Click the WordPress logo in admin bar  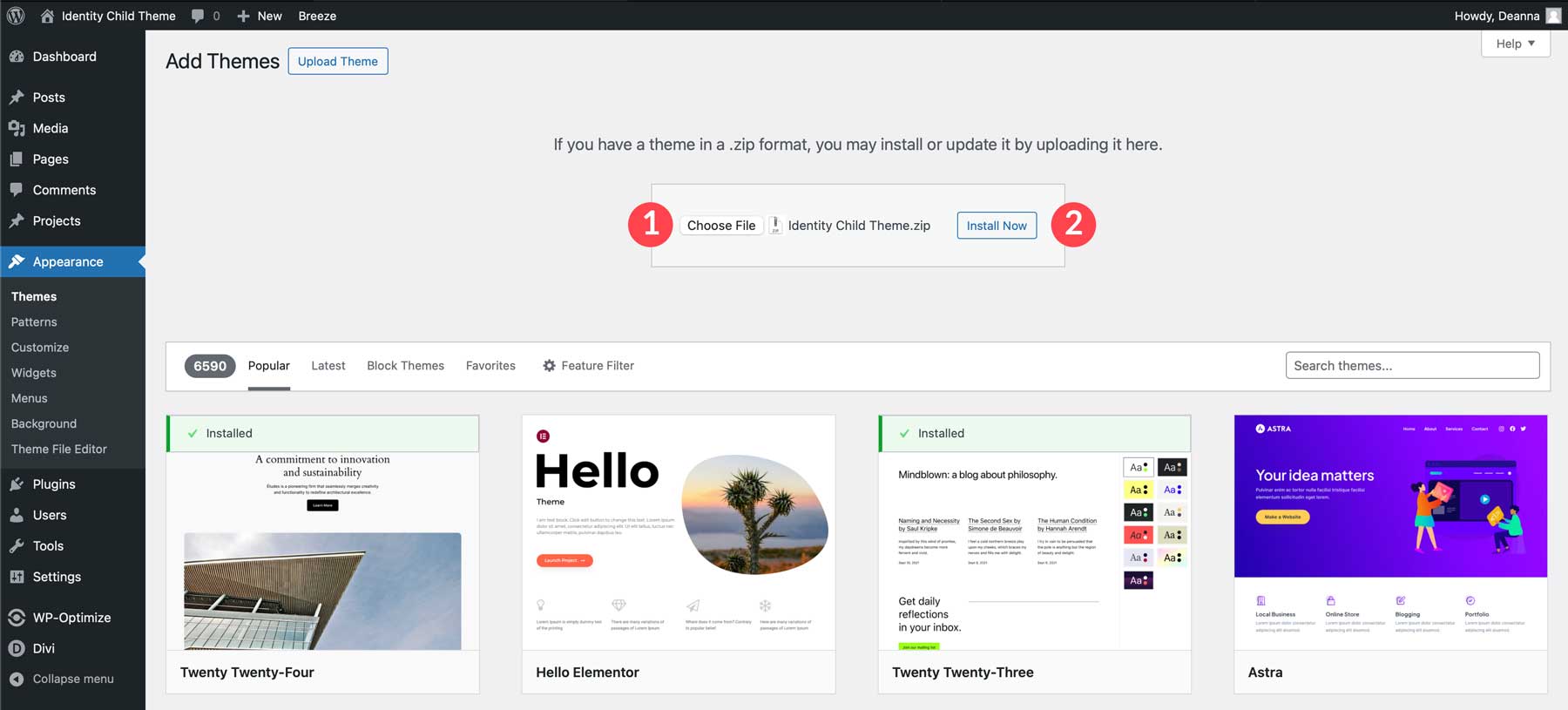pyautogui.click(x=16, y=16)
